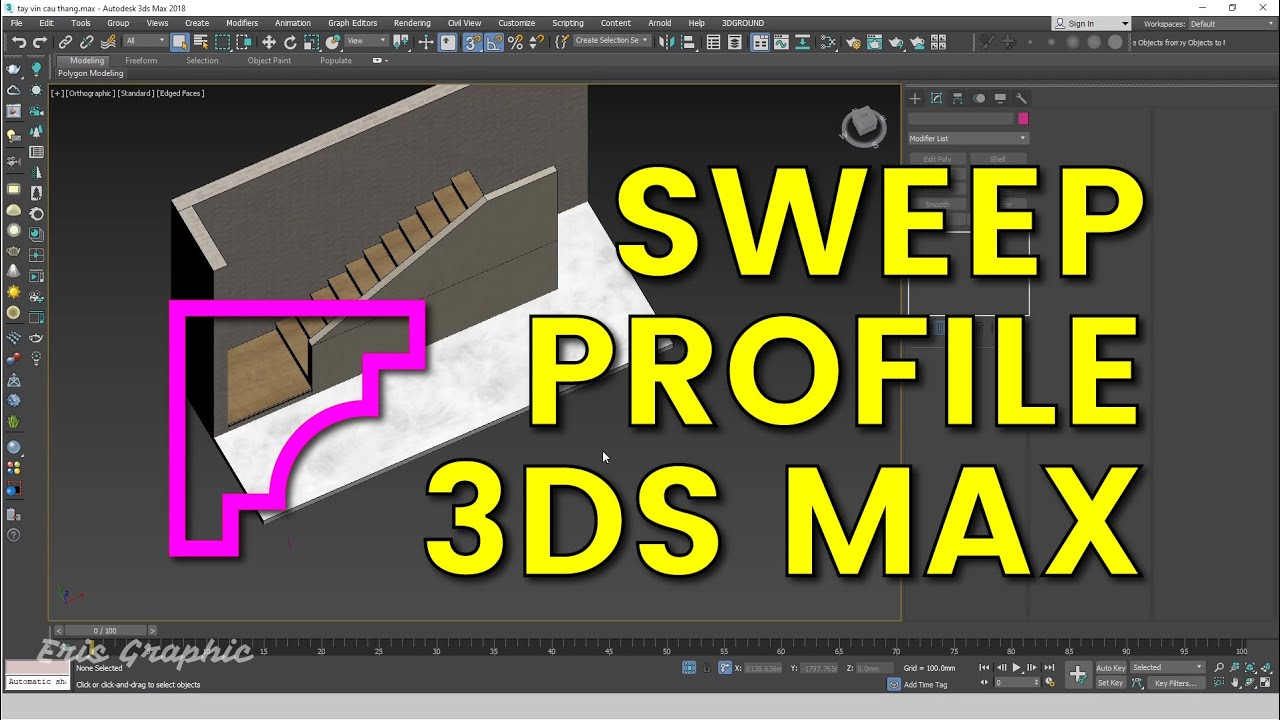Click the Undo arrow icon
The height and width of the screenshot is (720, 1280).
(19, 42)
